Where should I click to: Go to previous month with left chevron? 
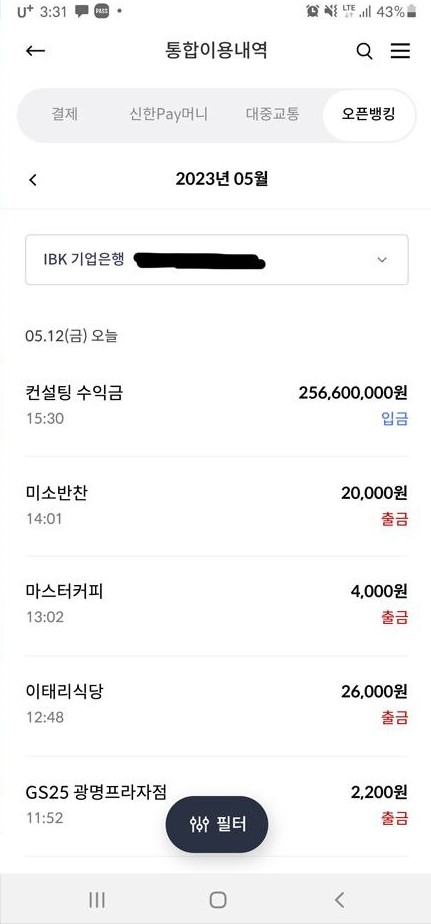[33, 180]
